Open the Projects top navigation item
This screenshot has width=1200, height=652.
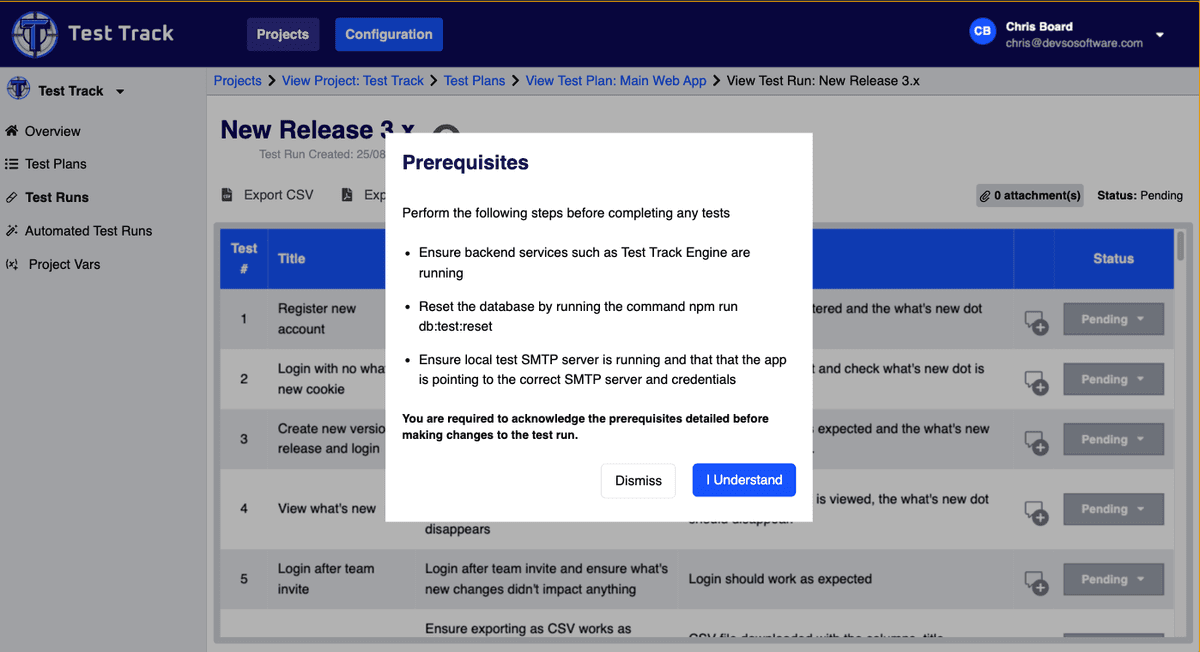tap(283, 34)
